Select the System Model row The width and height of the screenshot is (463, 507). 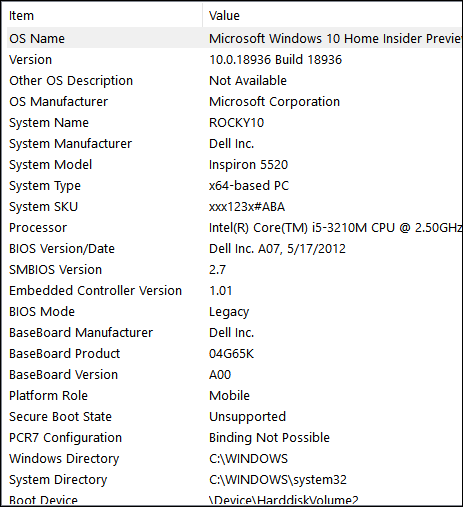pos(234,165)
